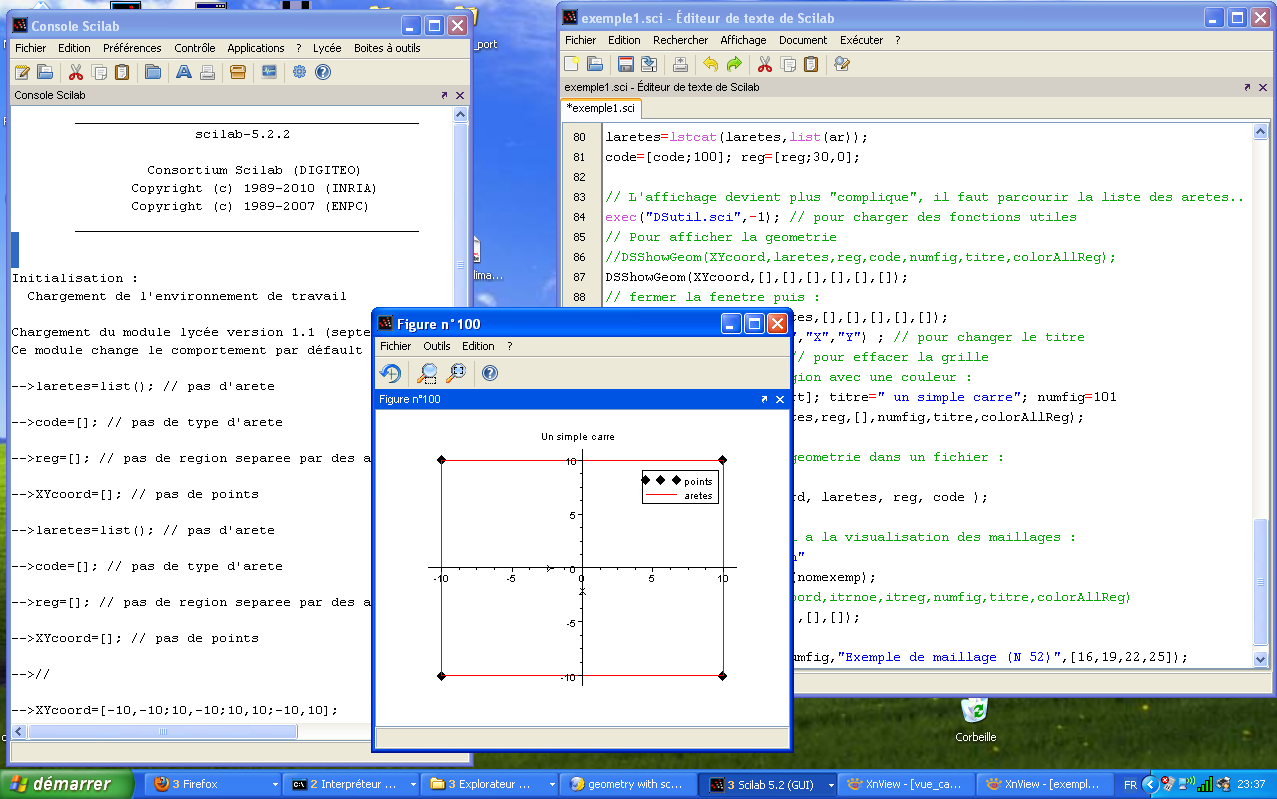
Task: Open the Affichage menu in the text editor
Action: click(744, 40)
